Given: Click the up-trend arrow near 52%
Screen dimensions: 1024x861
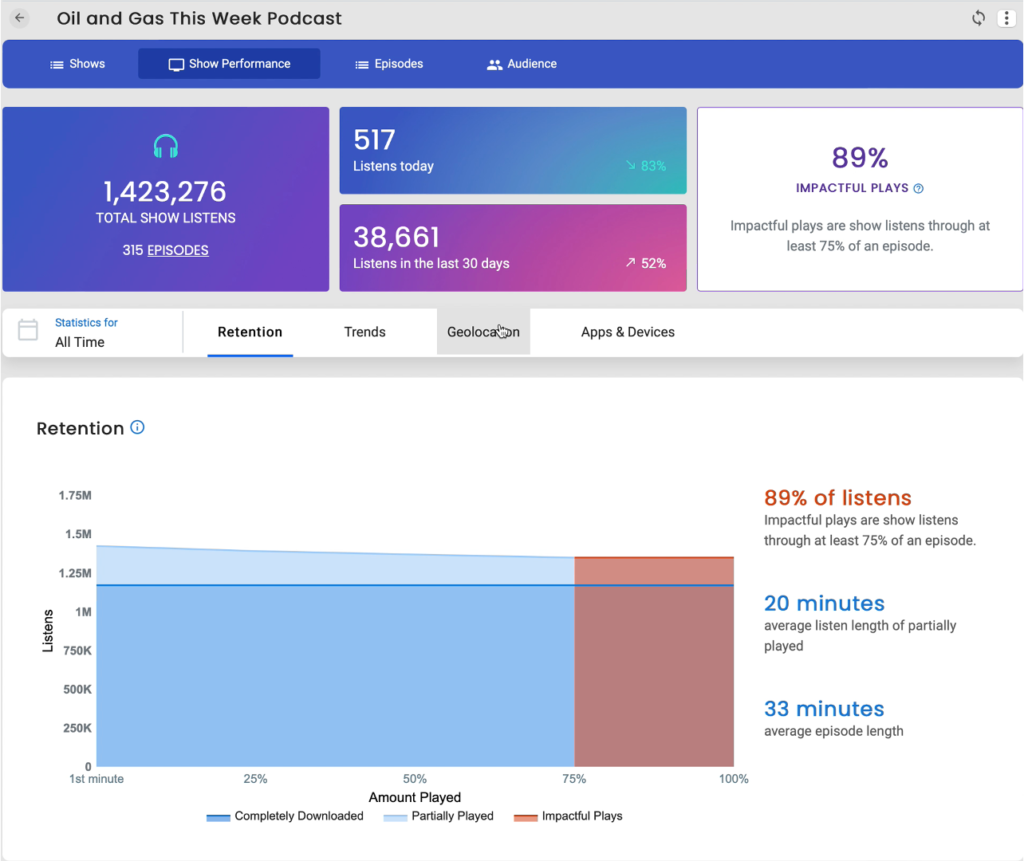Looking at the screenshot, I should point(630,263).
